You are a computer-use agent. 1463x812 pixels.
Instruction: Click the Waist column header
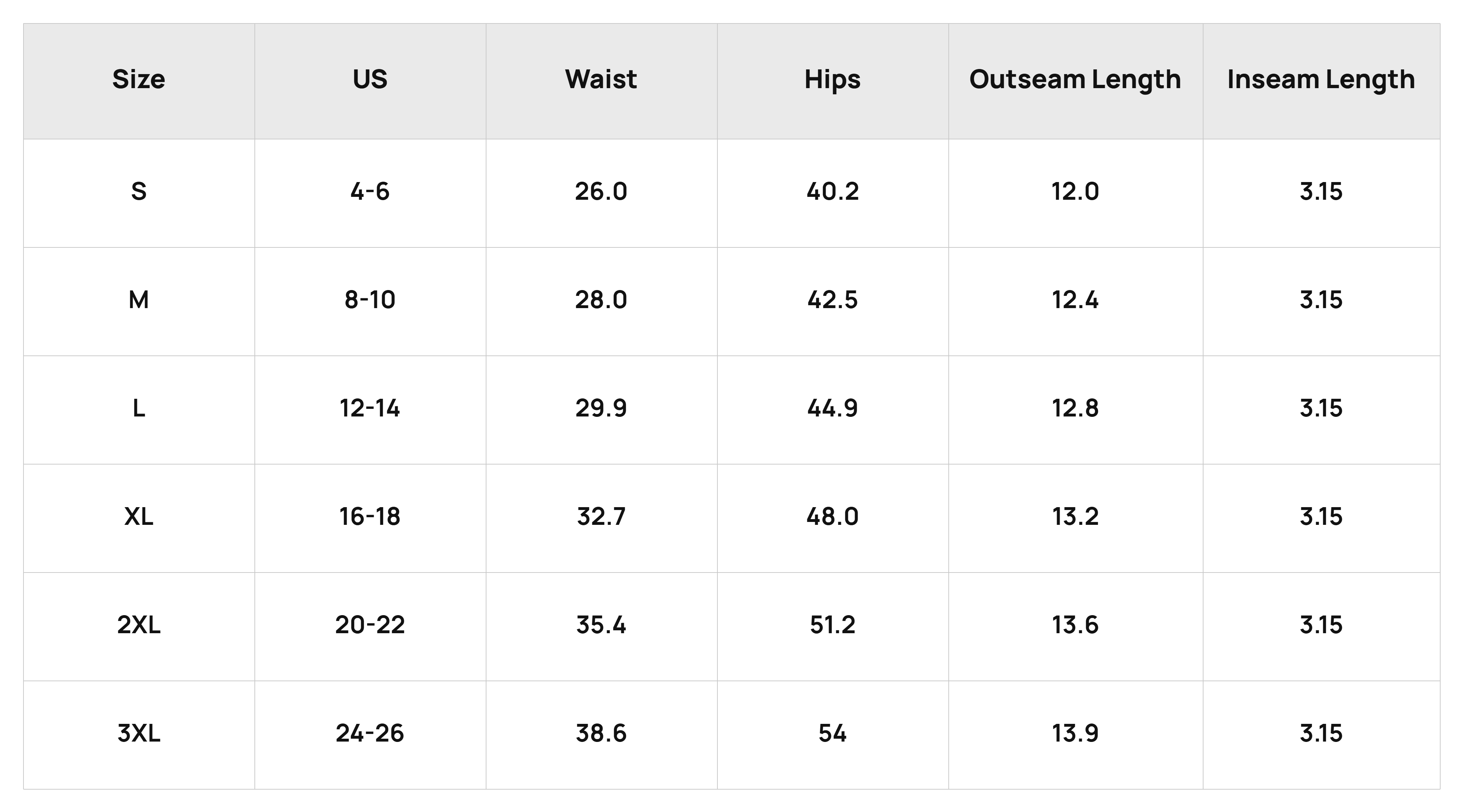pos(601,79)
